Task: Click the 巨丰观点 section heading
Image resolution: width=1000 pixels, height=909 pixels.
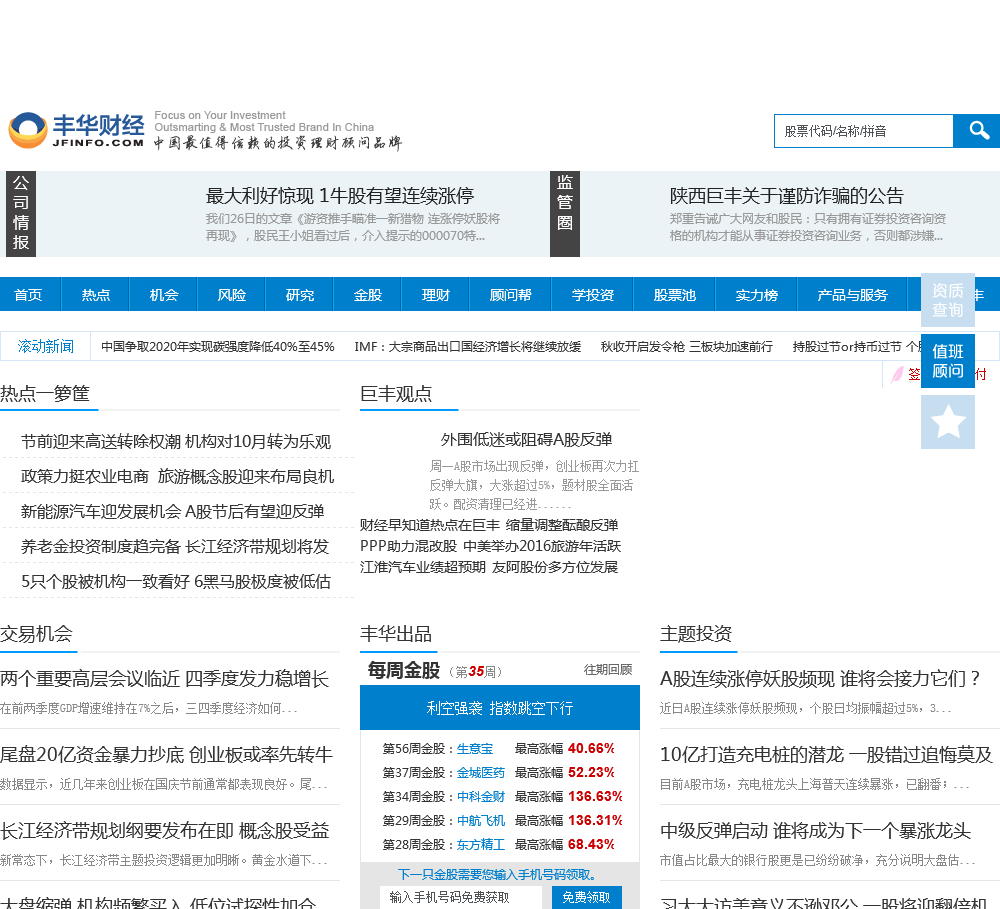Action: coord(396,394)
